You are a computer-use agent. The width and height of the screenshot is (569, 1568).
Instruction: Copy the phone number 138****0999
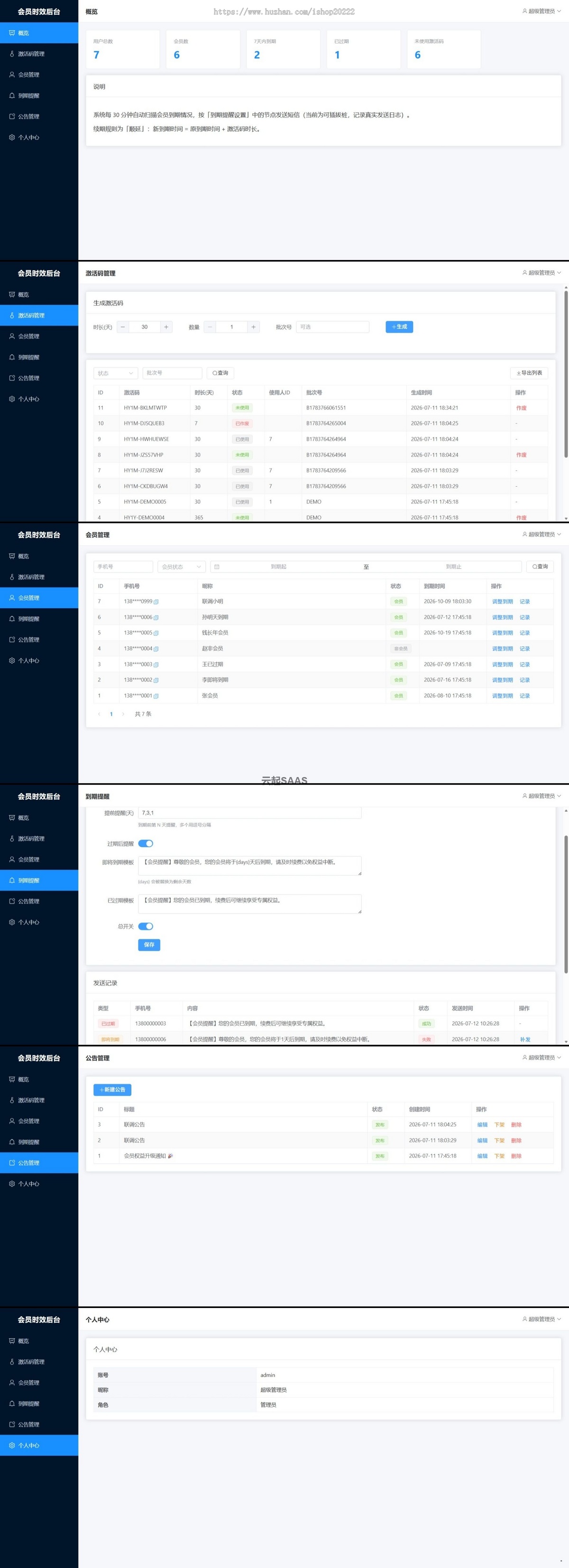[156, 602]
